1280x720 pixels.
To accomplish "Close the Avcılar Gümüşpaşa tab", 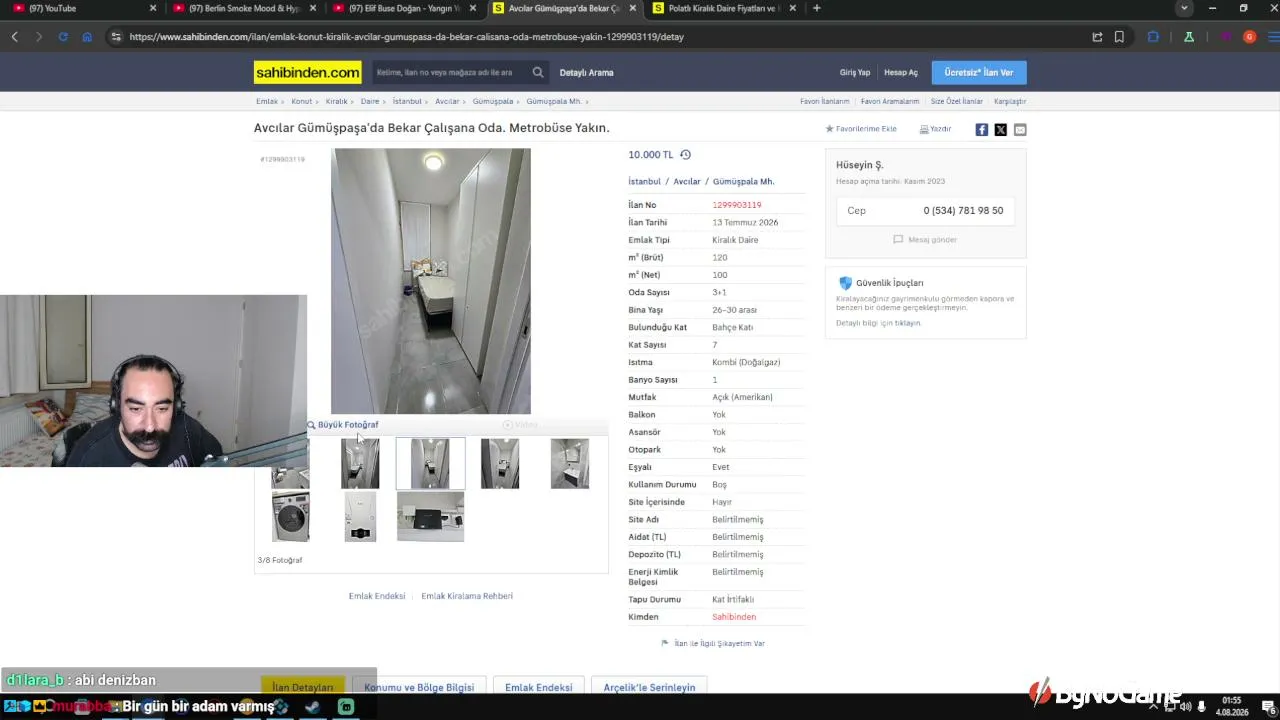I will click(x=632, y=8).
